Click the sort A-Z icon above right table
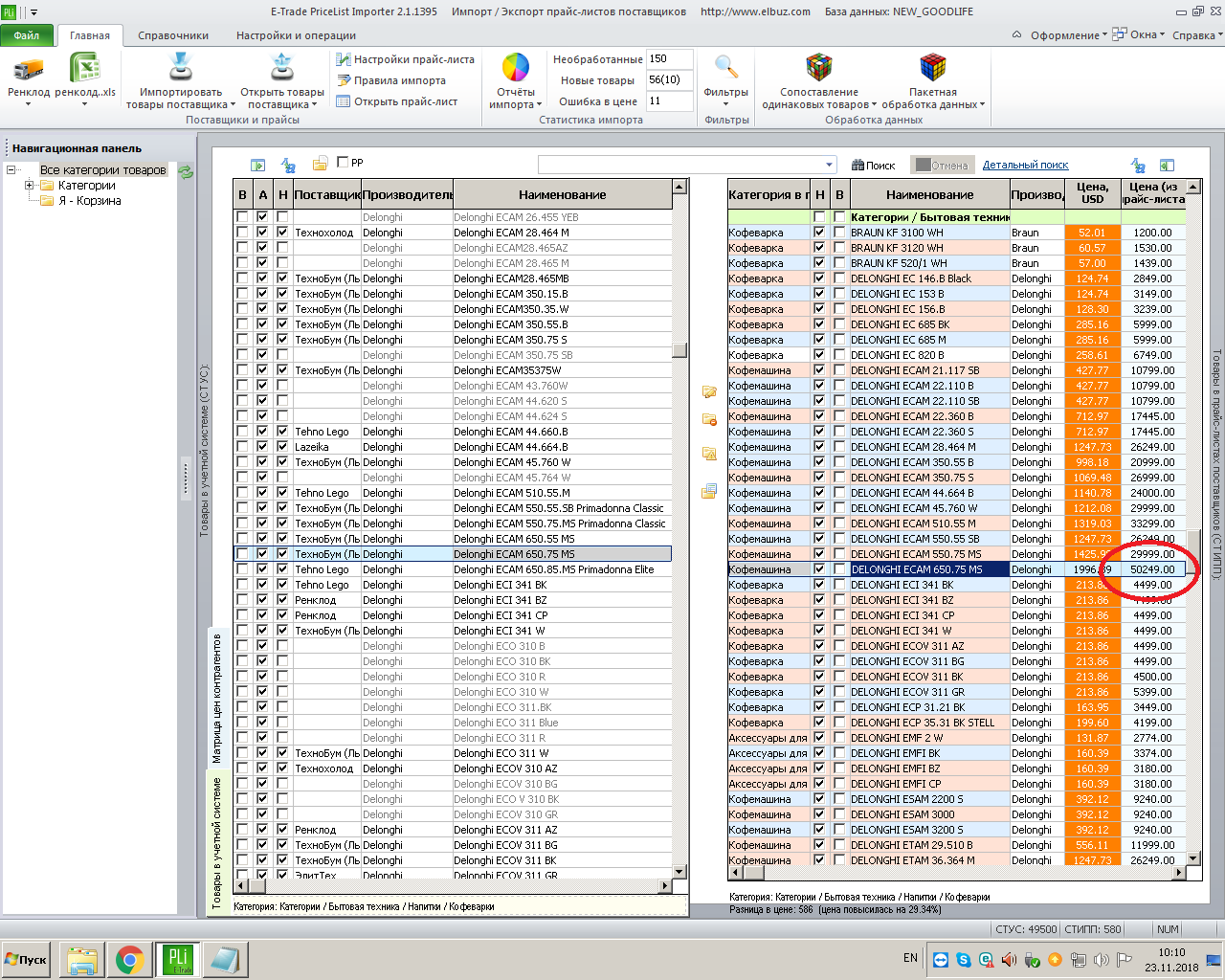The image size is (1225, 980). click(x=1138, y=166)
